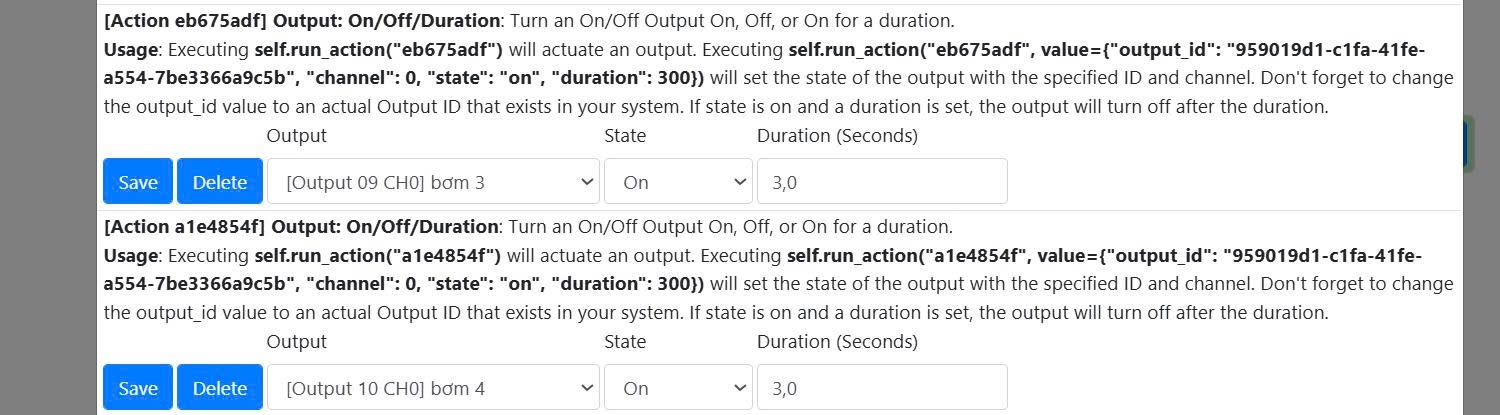This screenshot has height=415, width=1500.
Task: Open the Output 09 bơm 3 dropdown
Action: (433, 182)
